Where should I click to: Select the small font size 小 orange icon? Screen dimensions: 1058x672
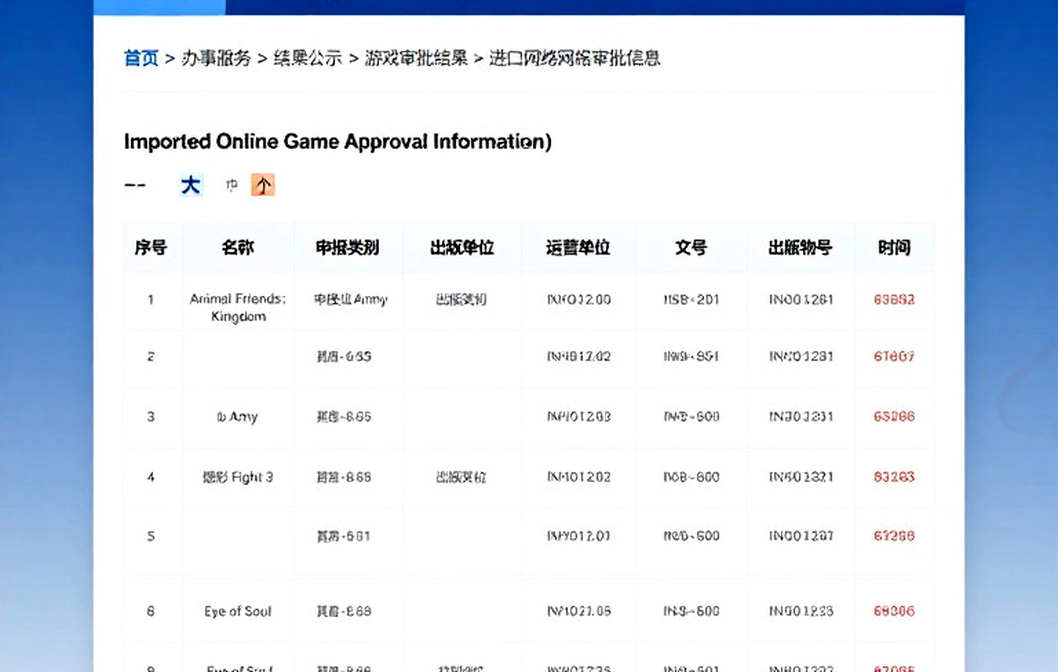[x=263, y=185]
